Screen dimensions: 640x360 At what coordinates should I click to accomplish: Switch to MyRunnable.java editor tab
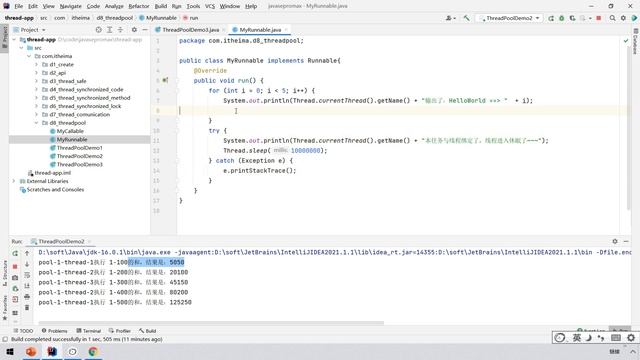[260, 30]
